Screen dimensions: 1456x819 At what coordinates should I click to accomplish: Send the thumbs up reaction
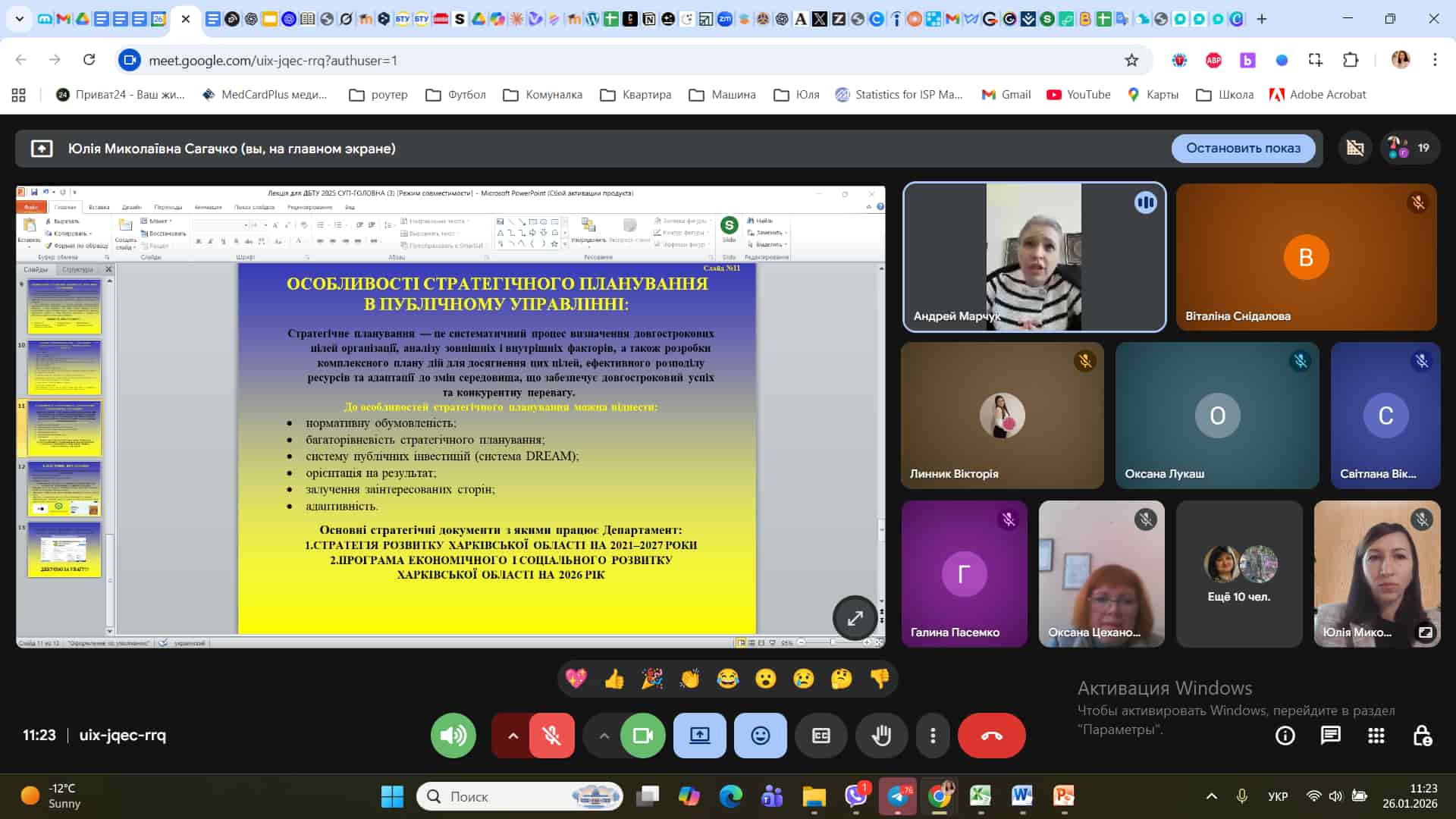614,679
